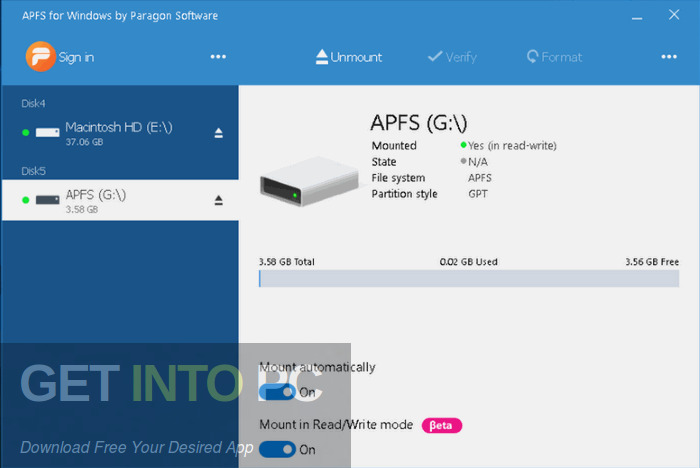Toggle Mount in Read/Write mode switch

coord(277,449)
